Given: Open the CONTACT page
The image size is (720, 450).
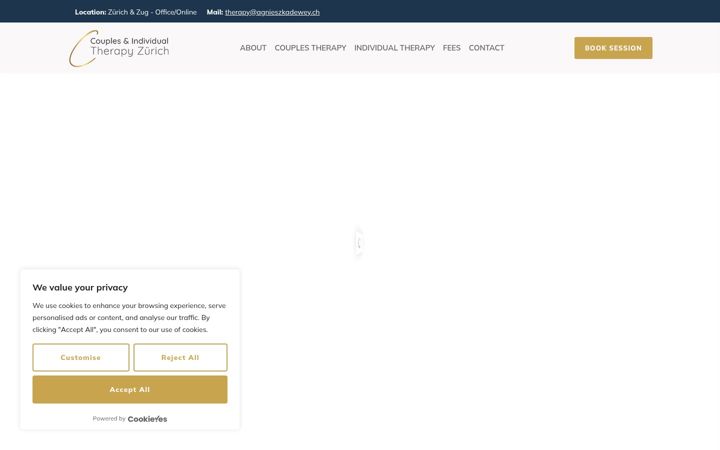Looking at the screenshot, I should click(x=486, y=48).
